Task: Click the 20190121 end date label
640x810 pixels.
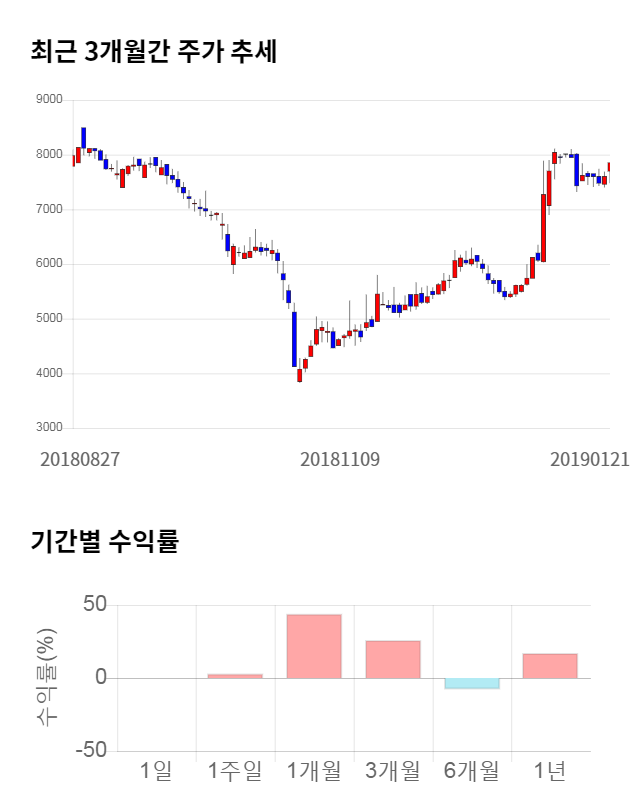Action: pyautogui.click(x=590, y=459)
